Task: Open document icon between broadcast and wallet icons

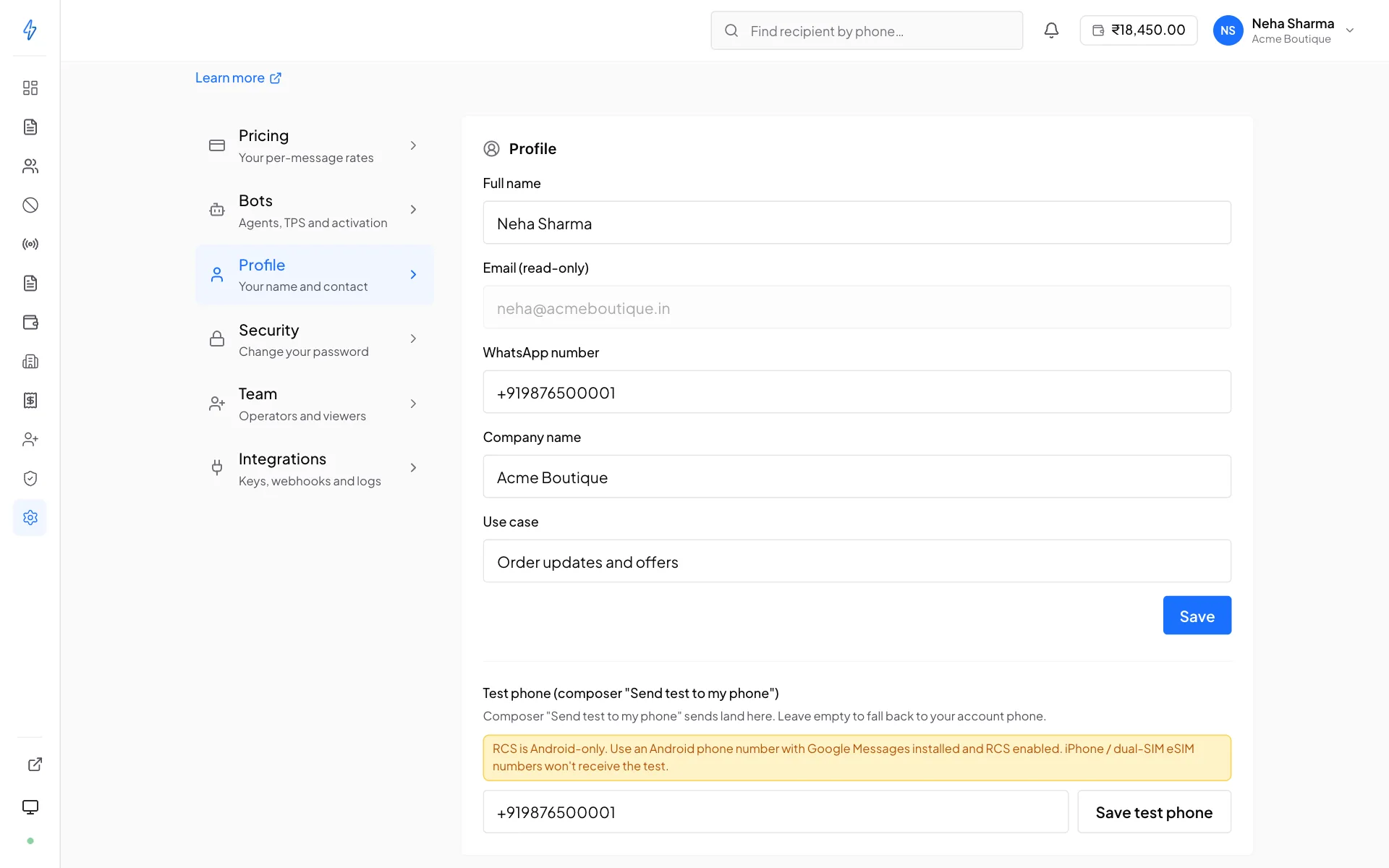Action: point(30,284)
